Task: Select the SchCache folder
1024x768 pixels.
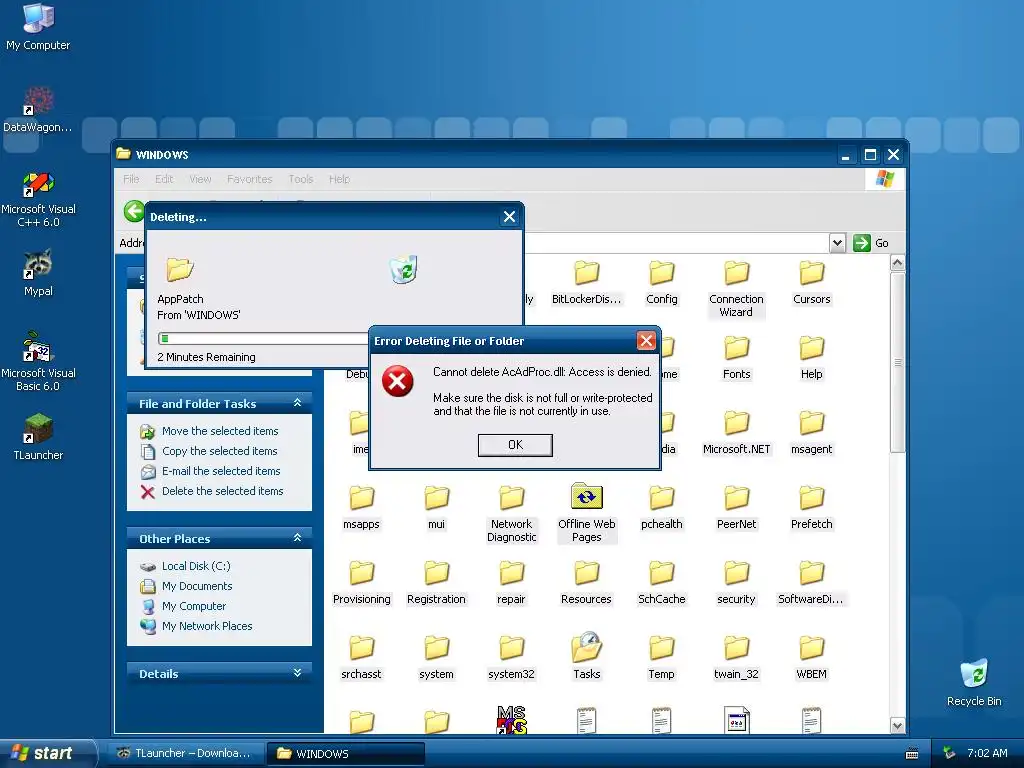Action: [x=662, y=583]
